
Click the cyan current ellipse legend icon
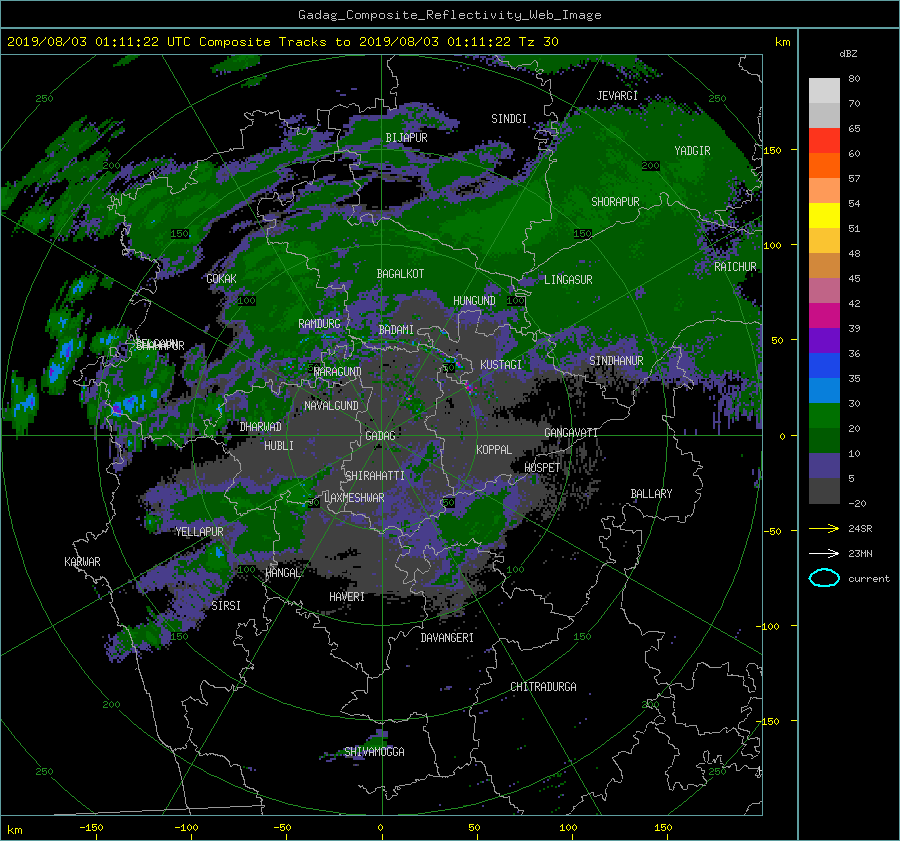tap(824, 578)
